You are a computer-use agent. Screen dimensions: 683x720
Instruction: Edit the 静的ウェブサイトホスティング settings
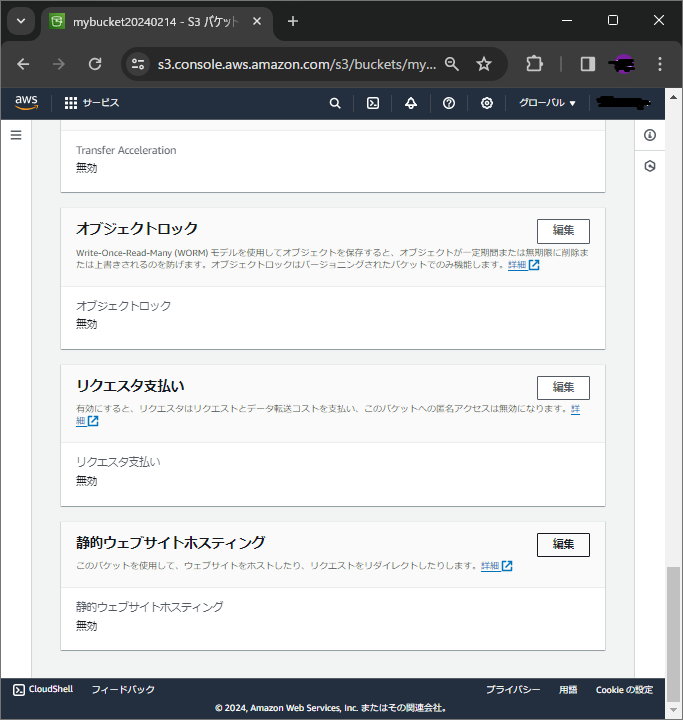tap(563, 545)
